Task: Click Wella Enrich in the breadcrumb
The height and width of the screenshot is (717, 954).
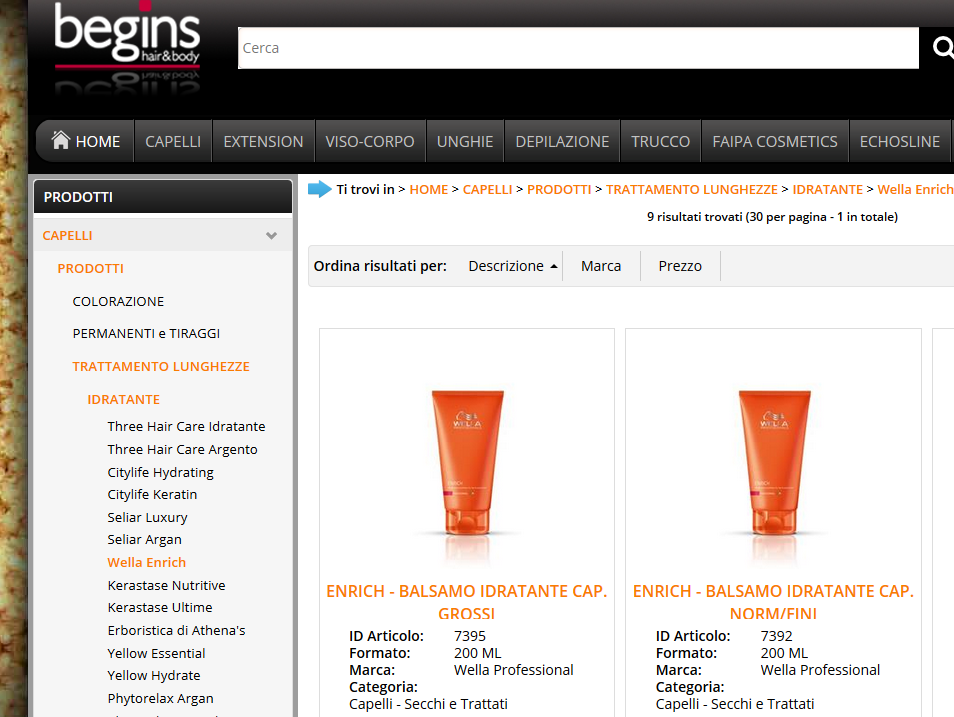Action: pos(915,189)
